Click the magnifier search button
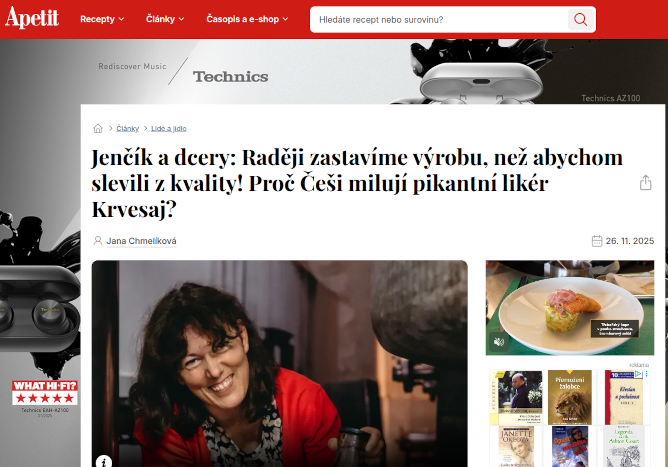Screen dimensions: 668x467 point(580,19)
